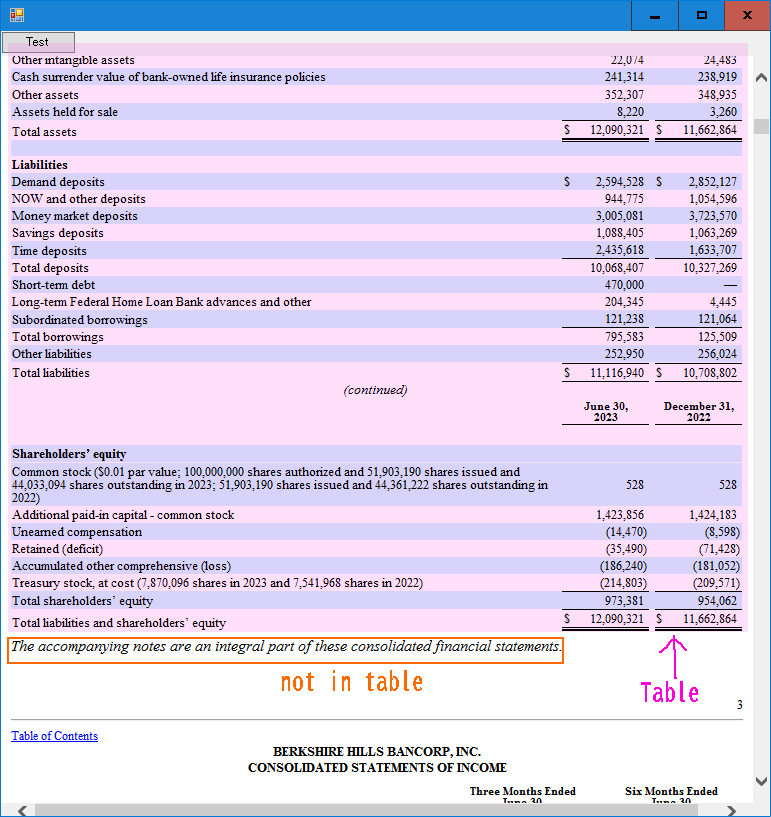This screenshot has height=817, width=771.
Task: Click the 'Total shareholders' equity' label
Action: click(82, 601)
